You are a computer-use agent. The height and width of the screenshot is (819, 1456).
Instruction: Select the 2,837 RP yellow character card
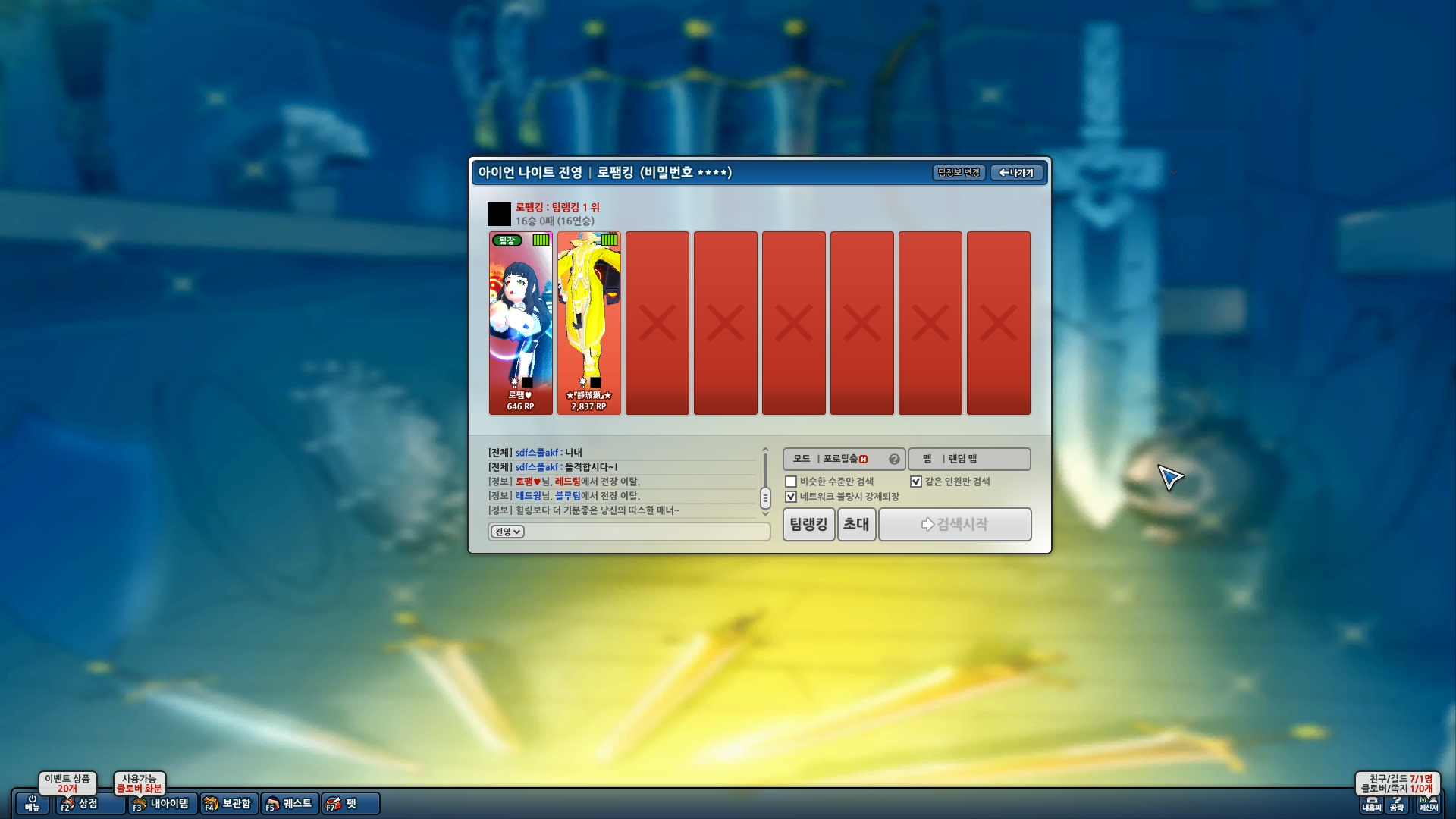coord(588,323)
